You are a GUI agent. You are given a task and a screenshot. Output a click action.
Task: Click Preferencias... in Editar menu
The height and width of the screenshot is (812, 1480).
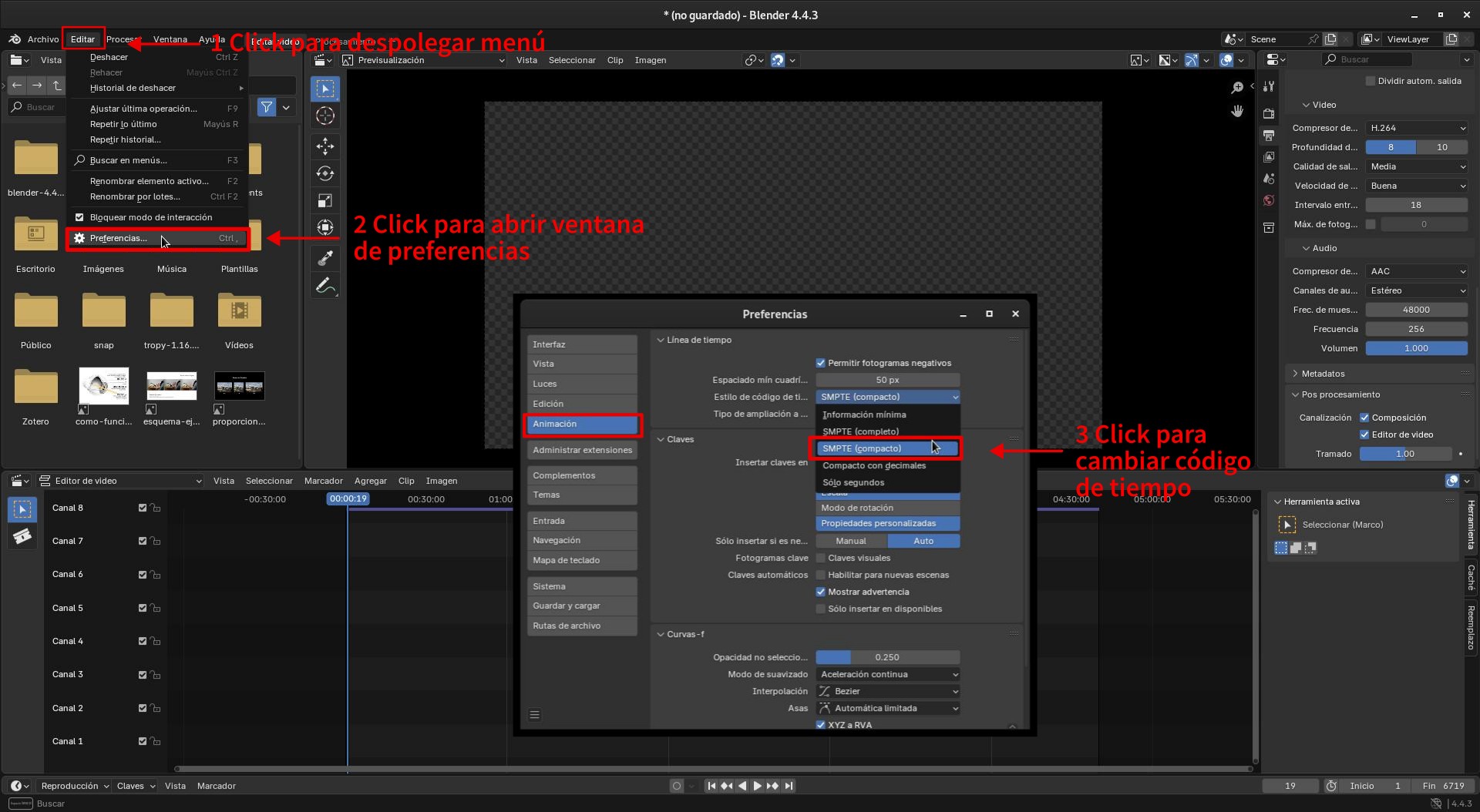pyautogui.click(x=157, y=239)
